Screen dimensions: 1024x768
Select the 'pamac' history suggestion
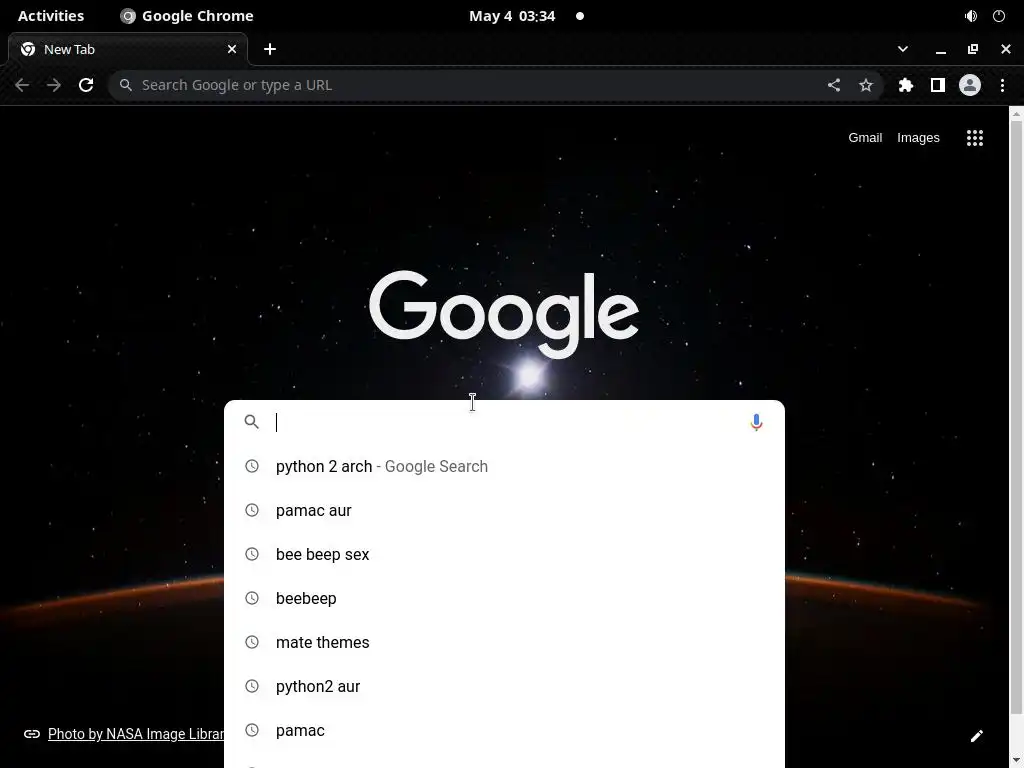tap(504, 730)
